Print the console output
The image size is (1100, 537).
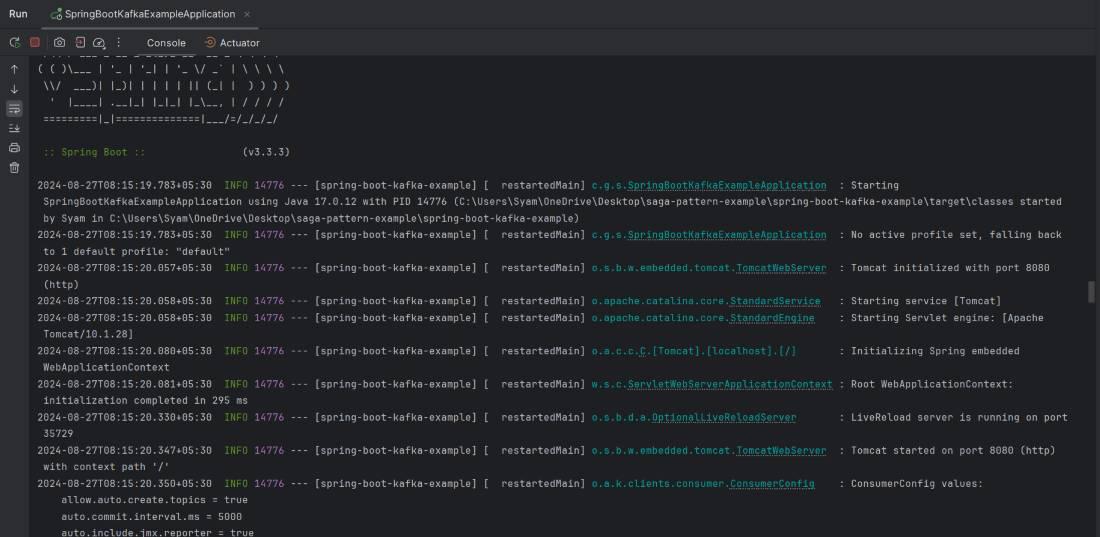point(14,148)
